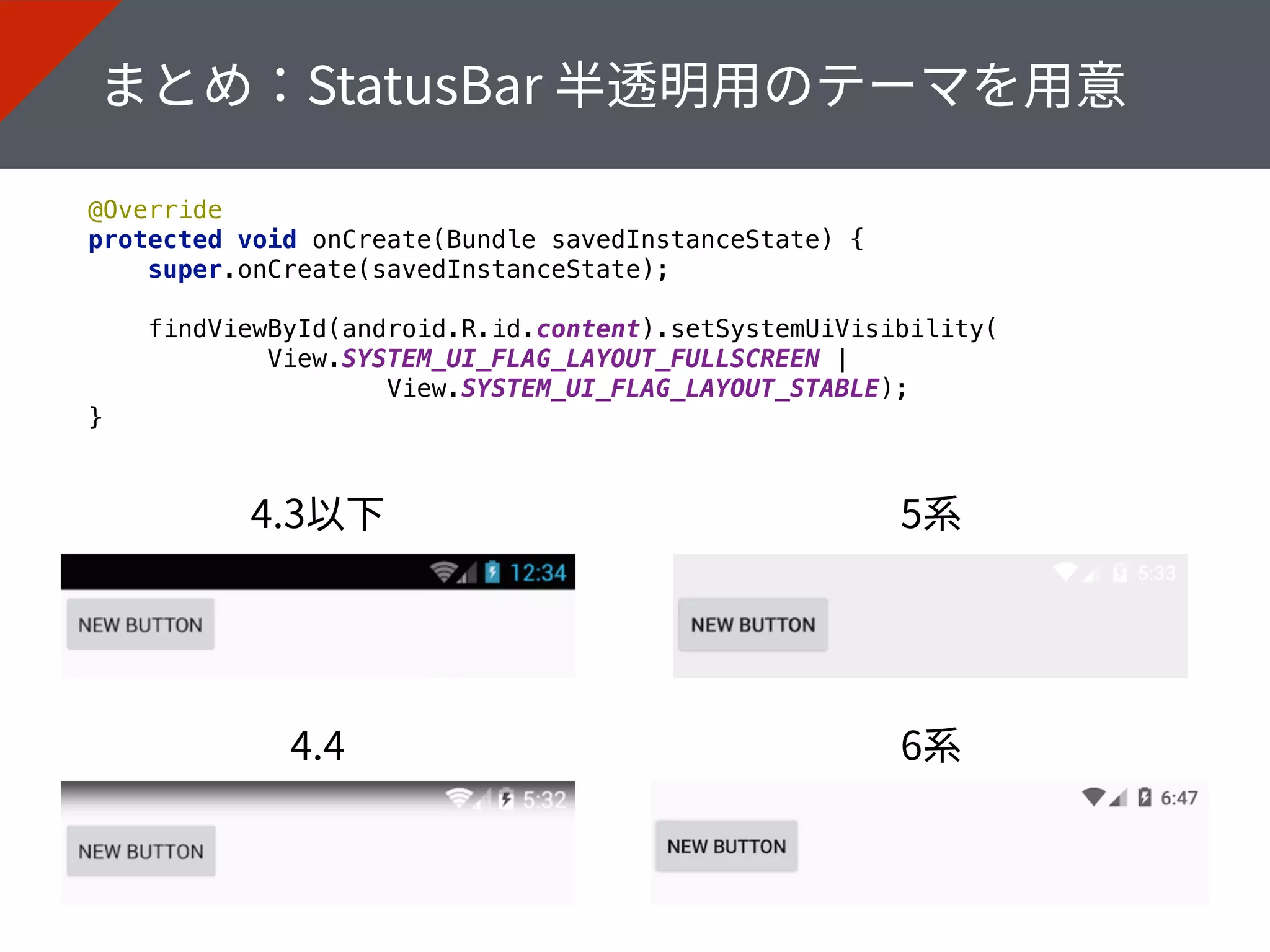This screenshot has height=952, width=1270.
Task: Click the Wi-Fi icon in the 6系 status bar
Action: click(1094, 797)
